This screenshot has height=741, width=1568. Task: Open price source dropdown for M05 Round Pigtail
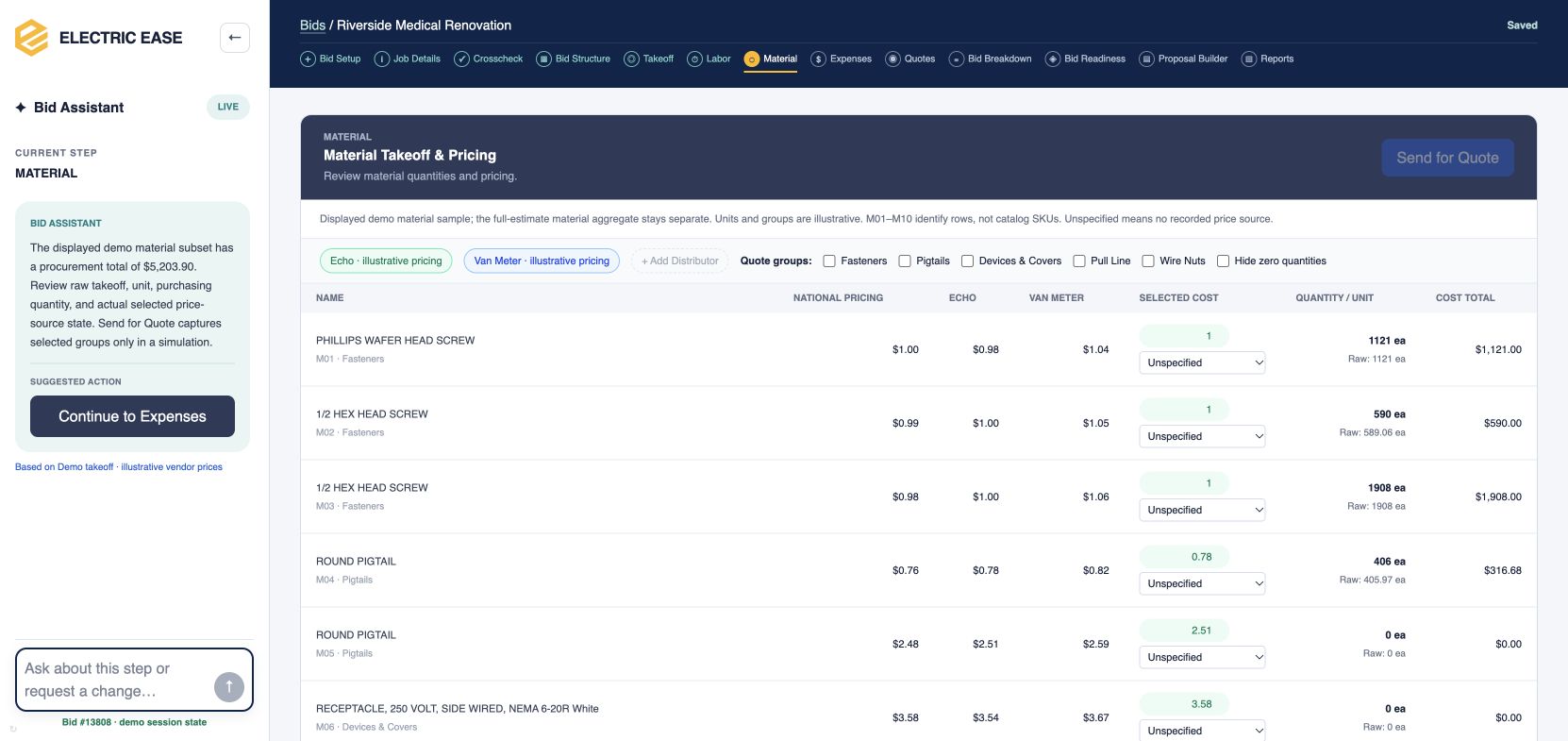[1202, 657]
